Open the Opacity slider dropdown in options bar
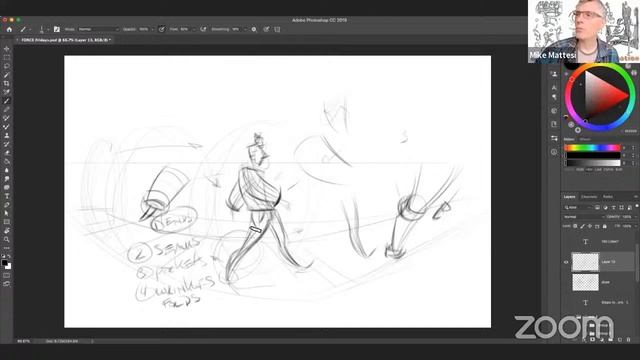This screenshot has width=640, height=360. [x=153, y=29]
